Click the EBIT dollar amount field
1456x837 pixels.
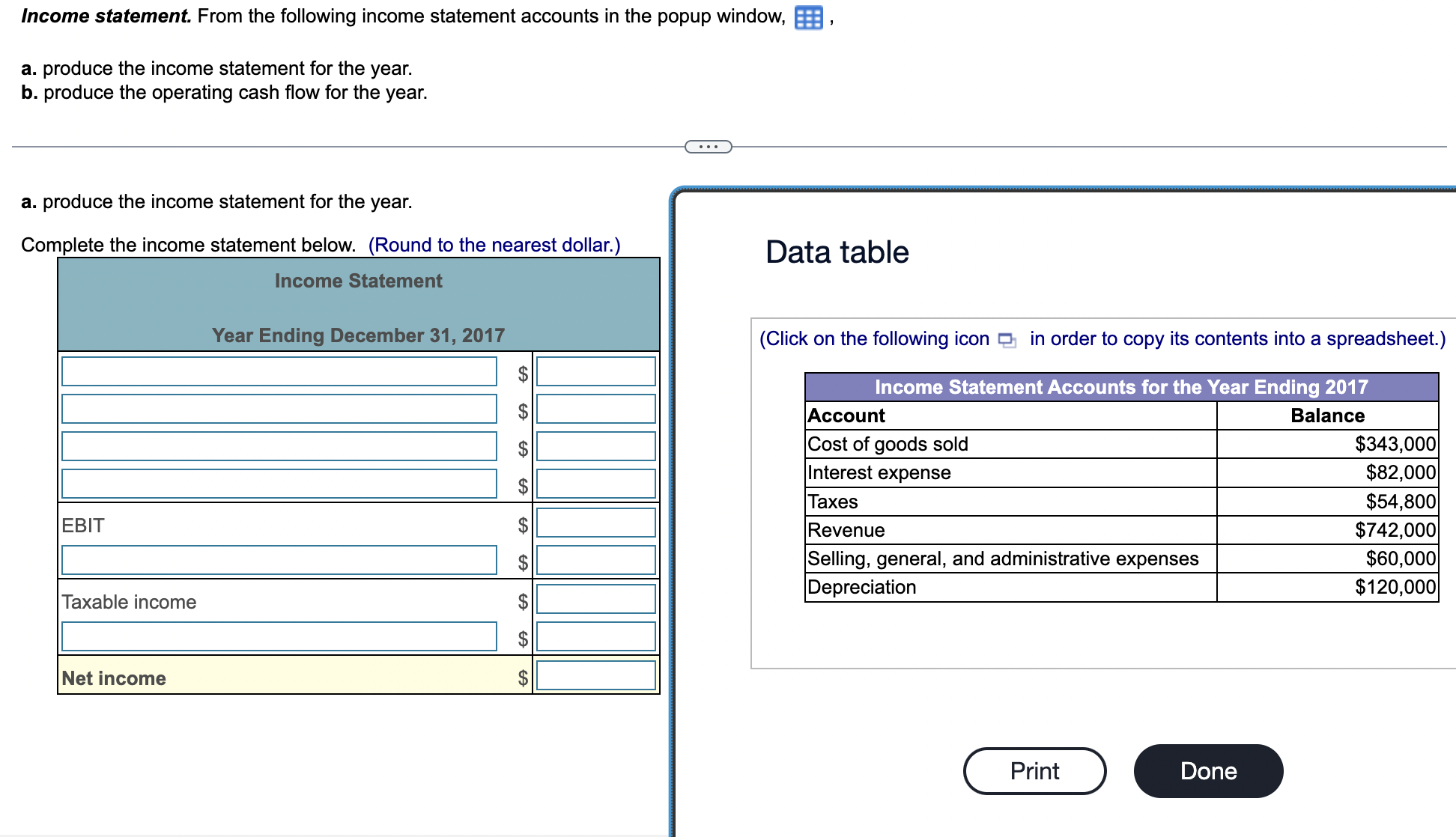(x=595, y=523)
